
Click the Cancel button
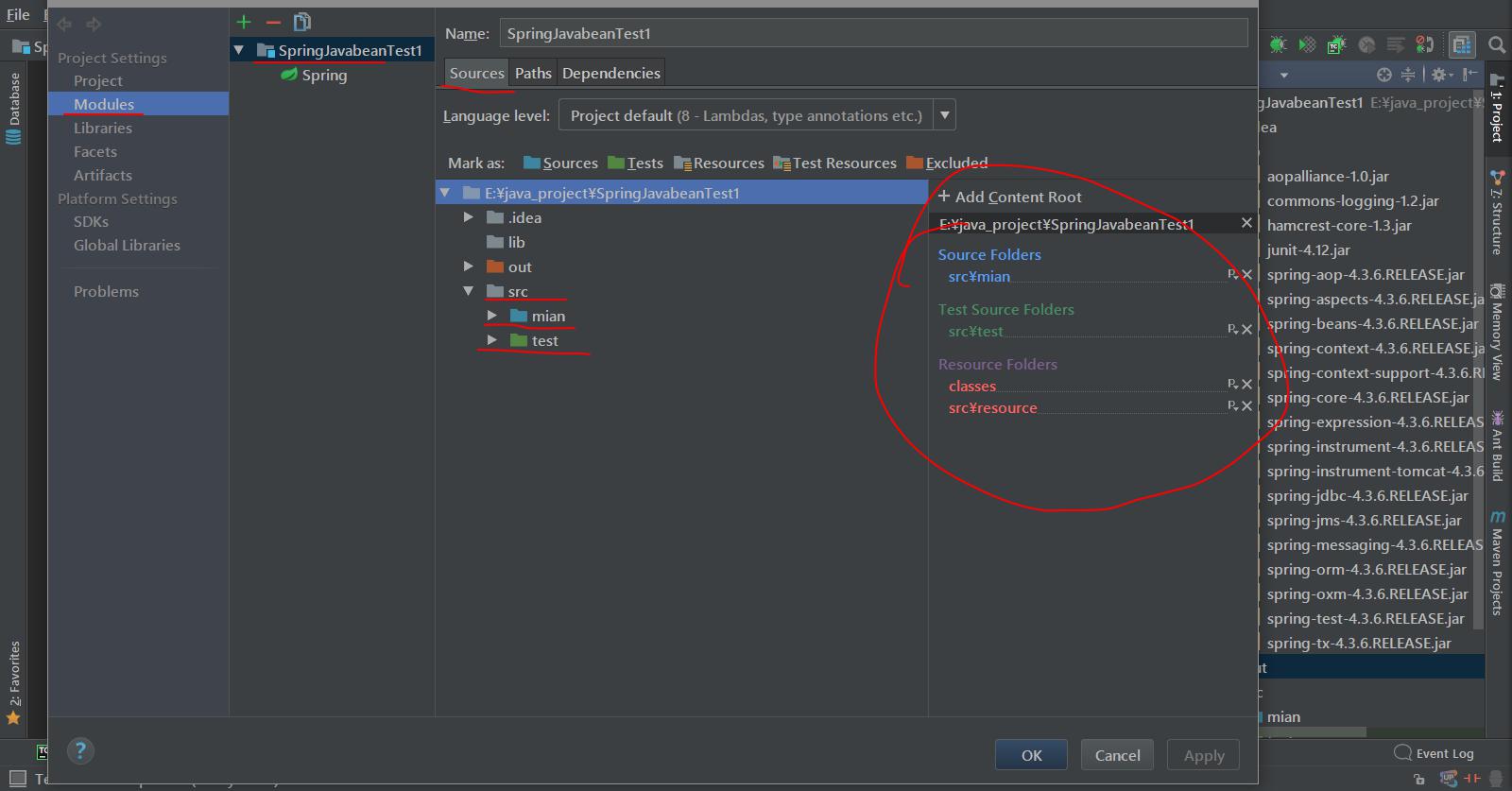[1117, 755]
